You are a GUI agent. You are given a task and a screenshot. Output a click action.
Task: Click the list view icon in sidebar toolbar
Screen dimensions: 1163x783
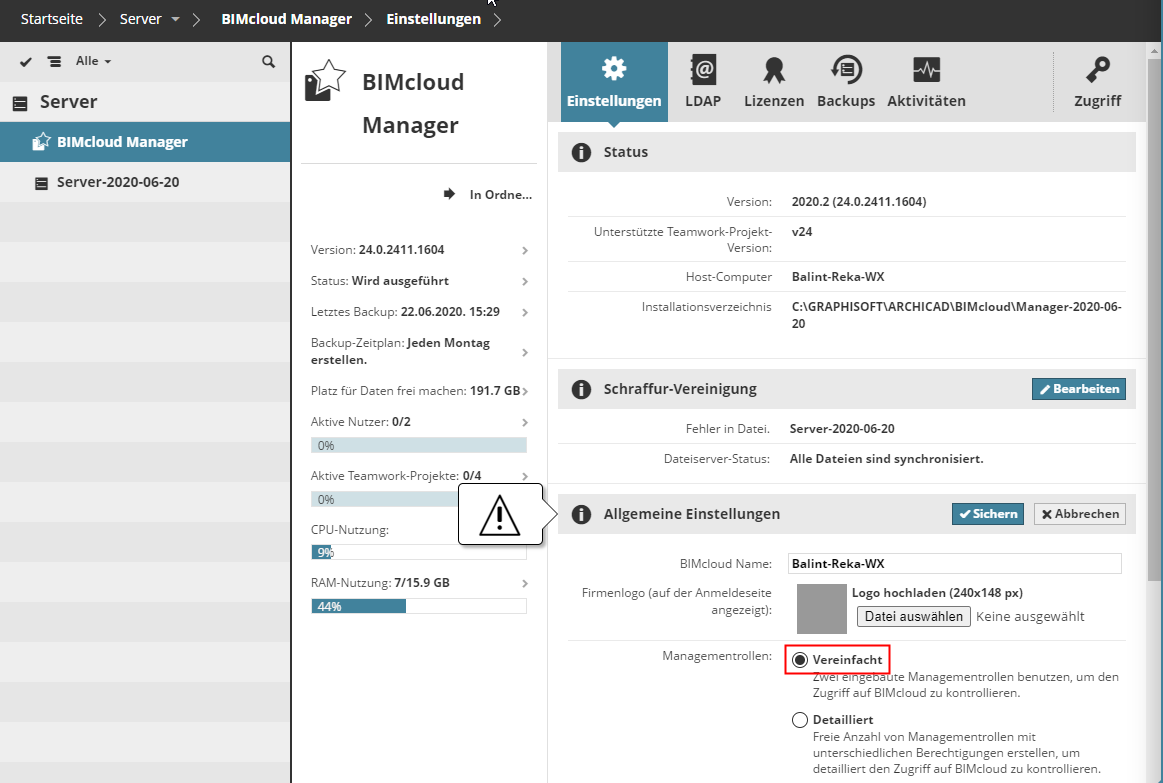pyautogui.click(x=54, y=62)
